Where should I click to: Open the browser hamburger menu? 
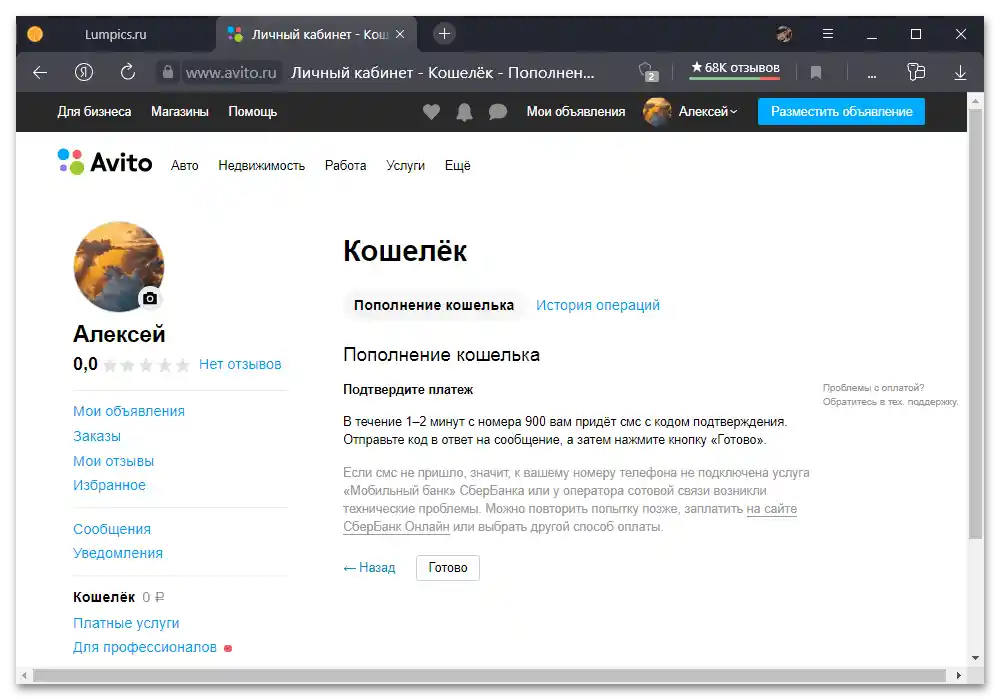point(828,34)
